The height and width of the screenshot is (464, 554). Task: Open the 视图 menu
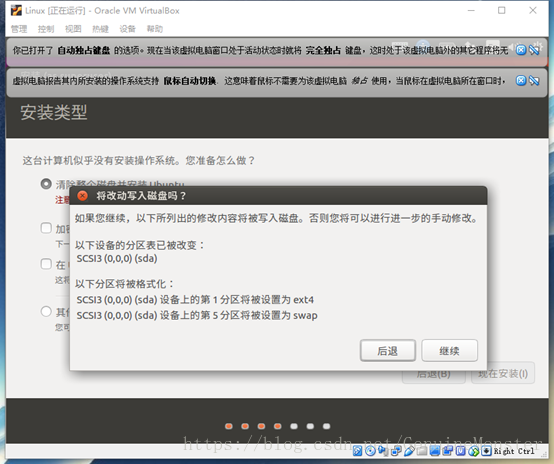click(73, 29)
